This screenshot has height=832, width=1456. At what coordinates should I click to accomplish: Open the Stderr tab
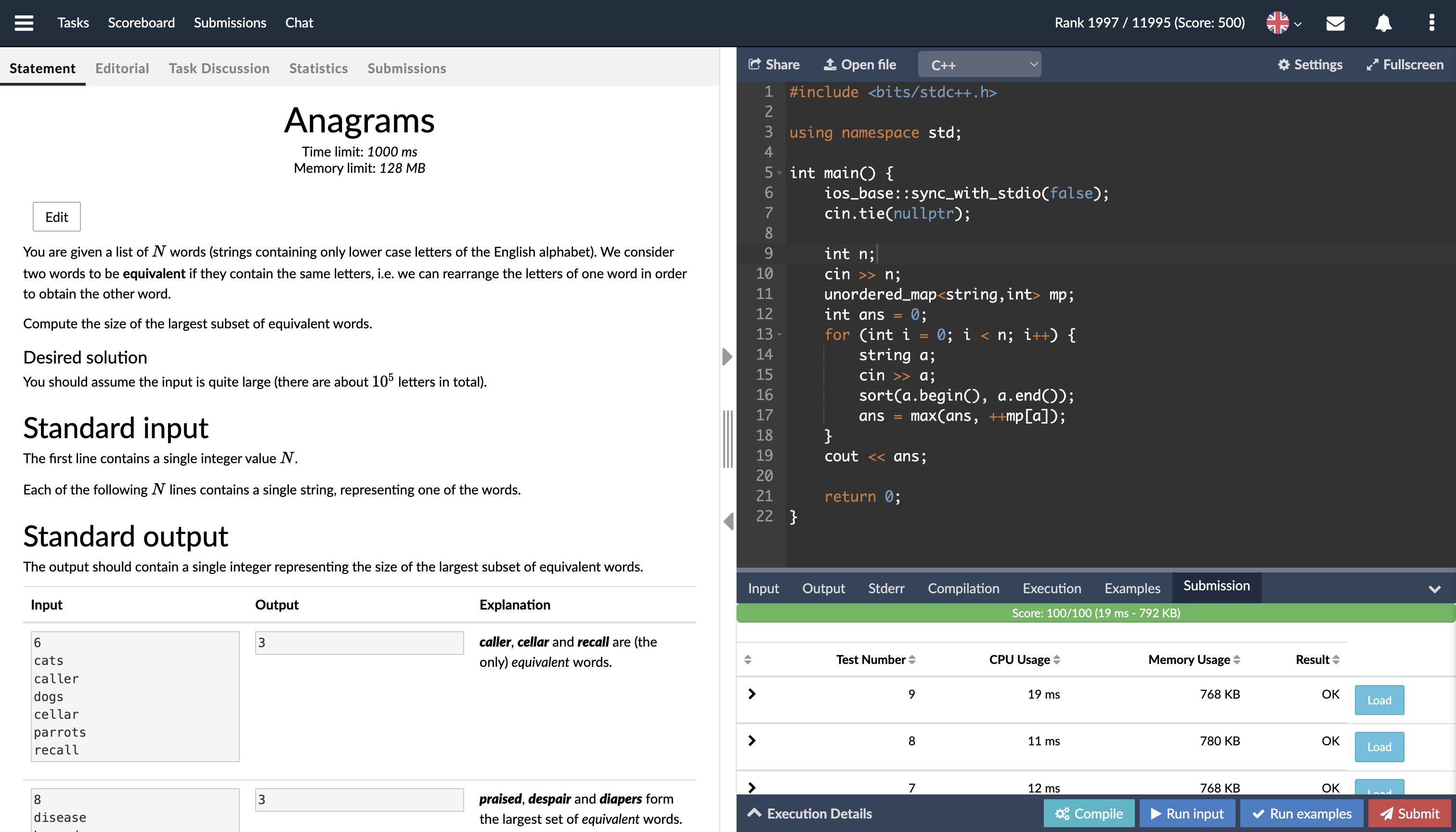(x=886, y=588)
